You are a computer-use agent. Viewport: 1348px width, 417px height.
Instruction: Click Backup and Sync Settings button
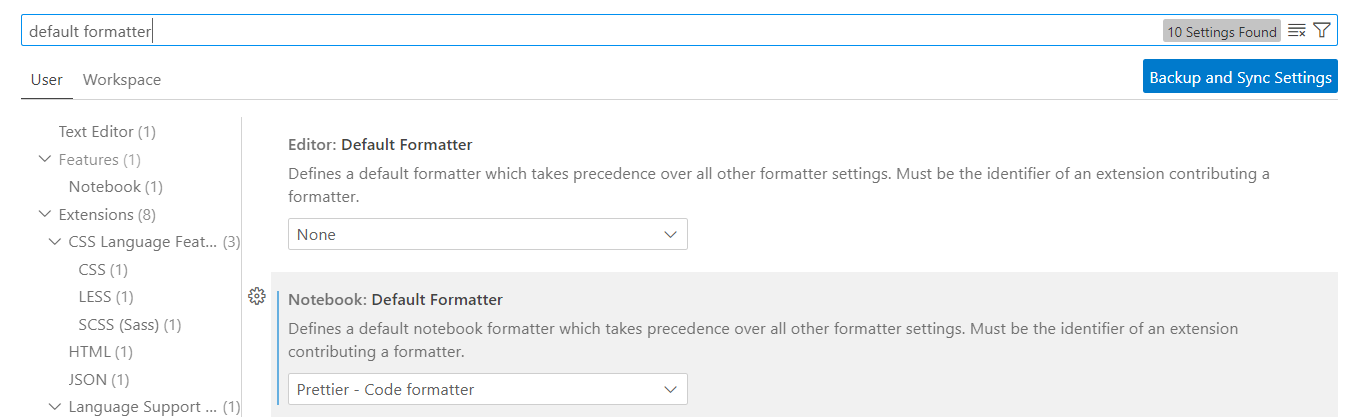[x=1240, y=77]
